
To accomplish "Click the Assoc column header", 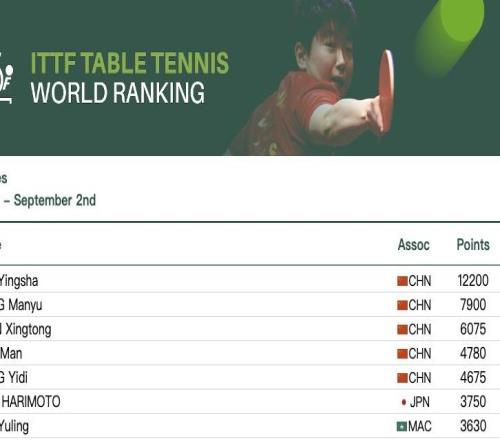I will click(413, 245).
